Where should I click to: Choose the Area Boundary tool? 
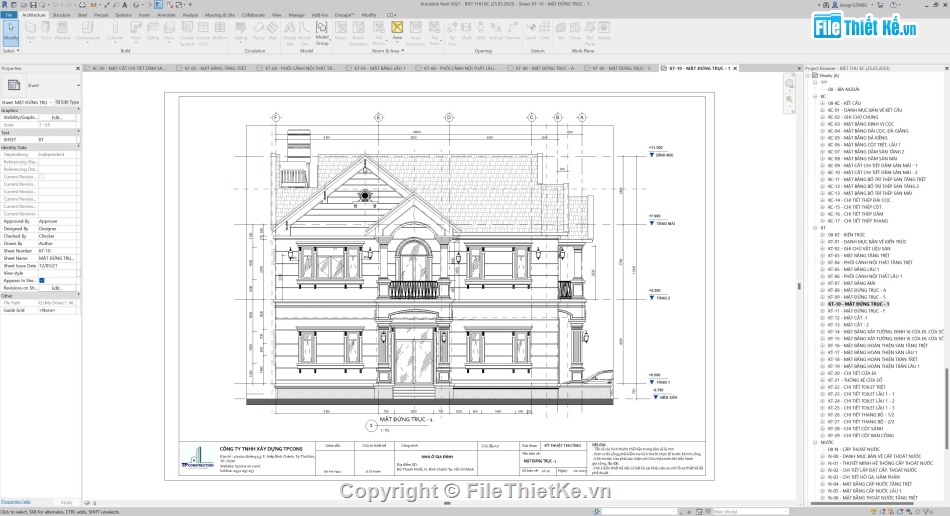coord(416,33)
